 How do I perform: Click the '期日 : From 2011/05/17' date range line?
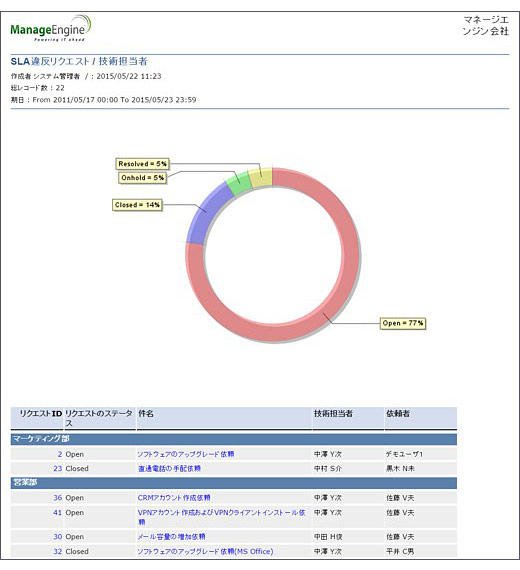104,100
